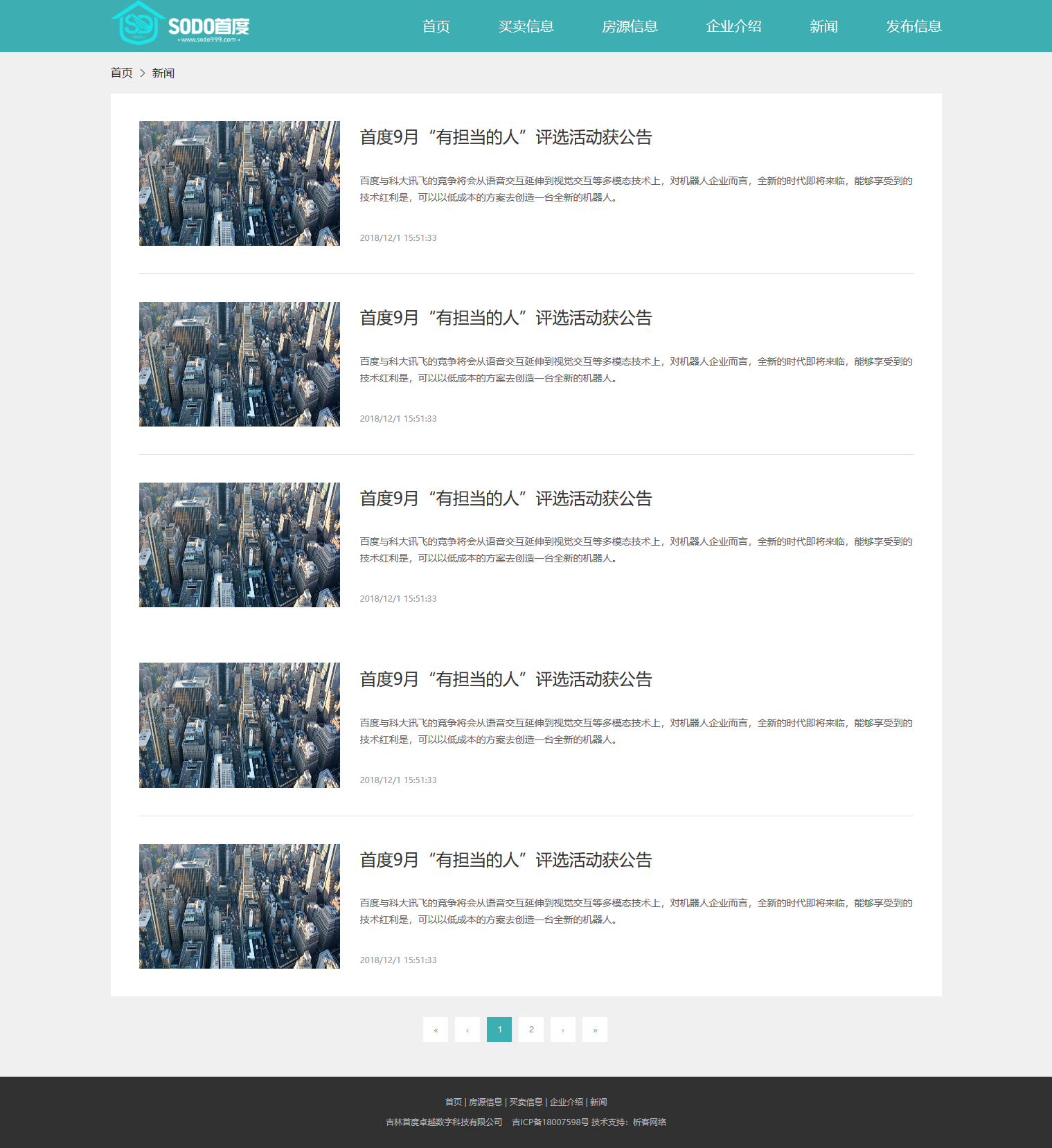Open 房源信息 link in the footer

pyautogui.click(x=485, y=1102)
